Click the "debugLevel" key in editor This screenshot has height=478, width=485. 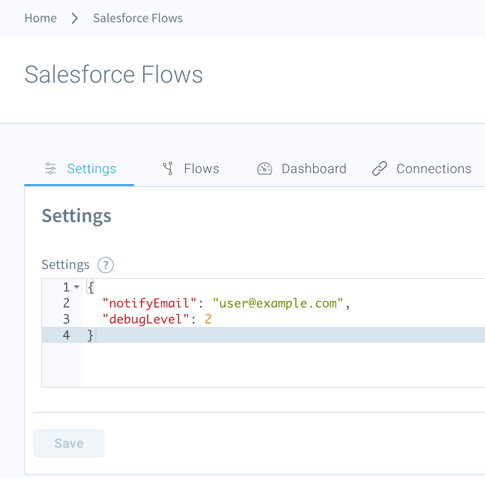(146, 319)
